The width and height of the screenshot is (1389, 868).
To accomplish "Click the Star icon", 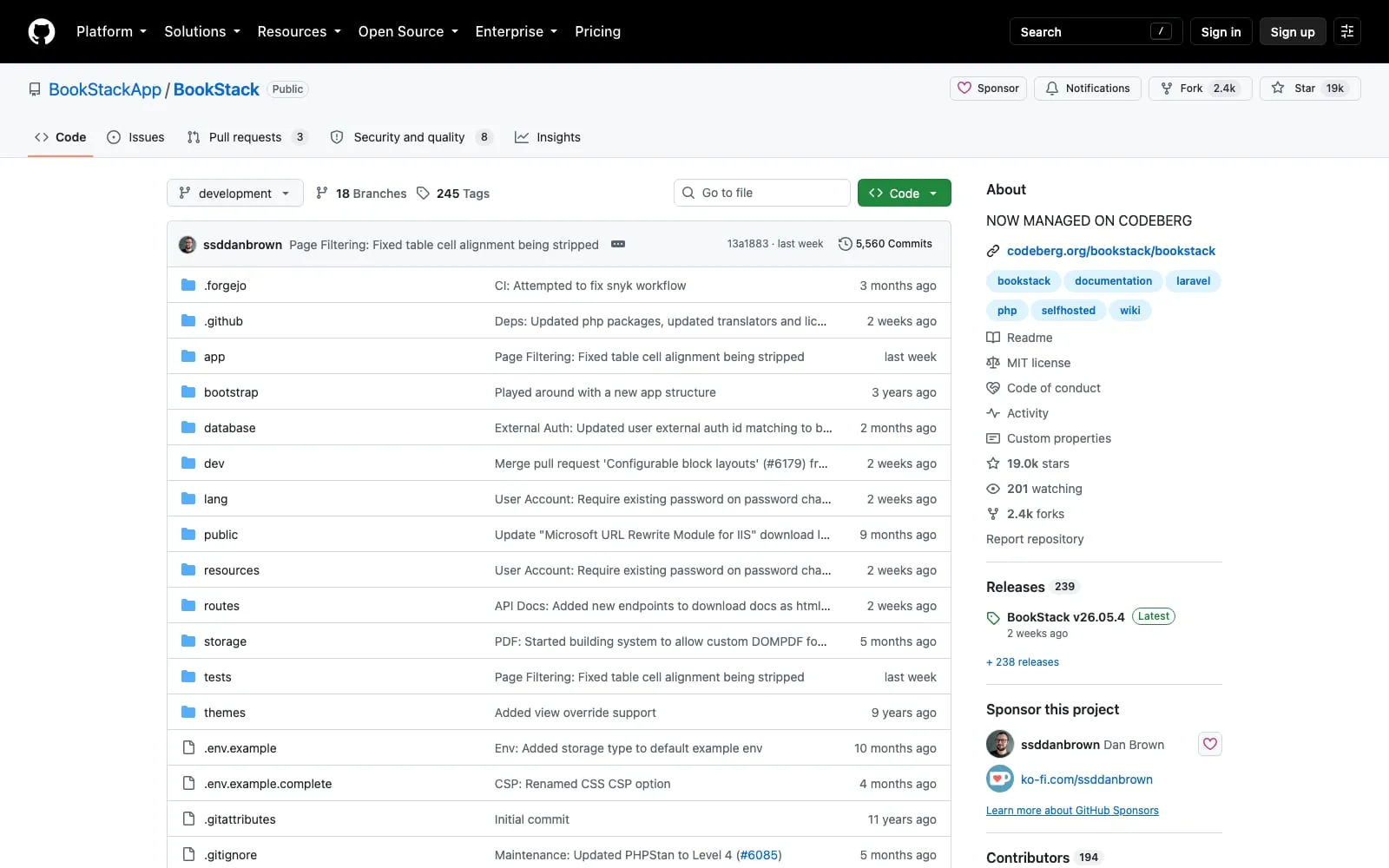I will tap(1278, 88).
